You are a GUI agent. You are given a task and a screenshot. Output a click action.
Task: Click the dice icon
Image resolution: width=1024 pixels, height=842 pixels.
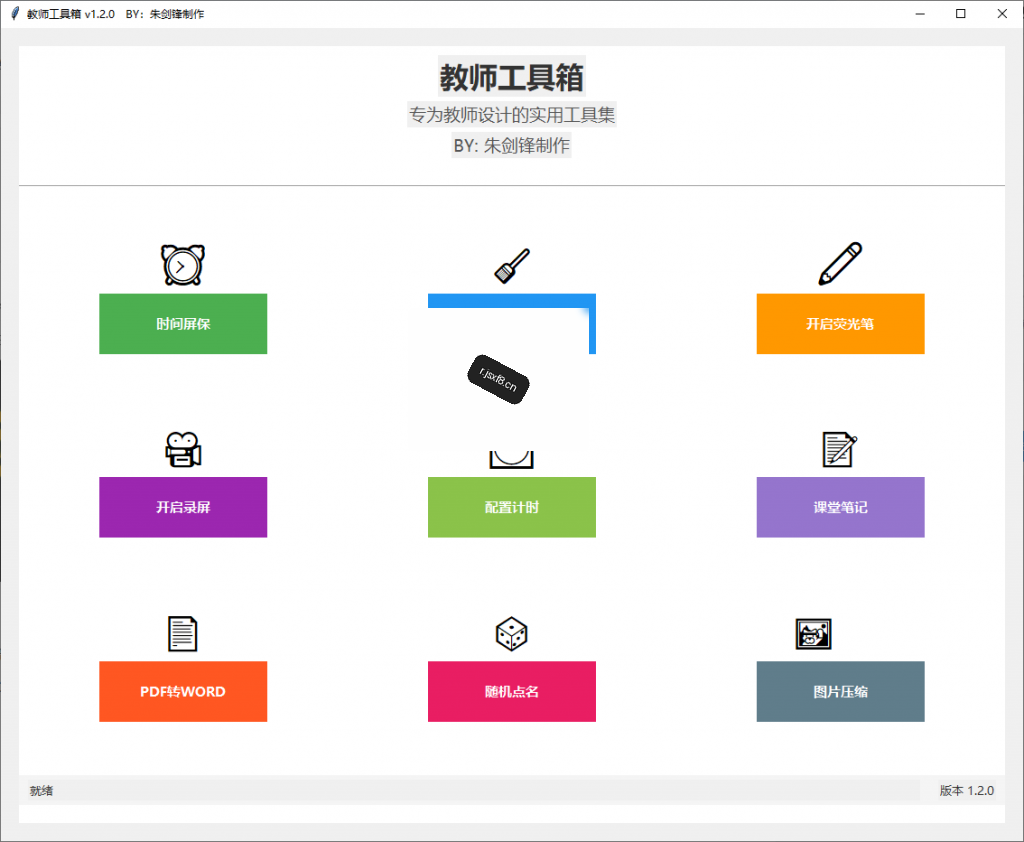click(511, 634)
